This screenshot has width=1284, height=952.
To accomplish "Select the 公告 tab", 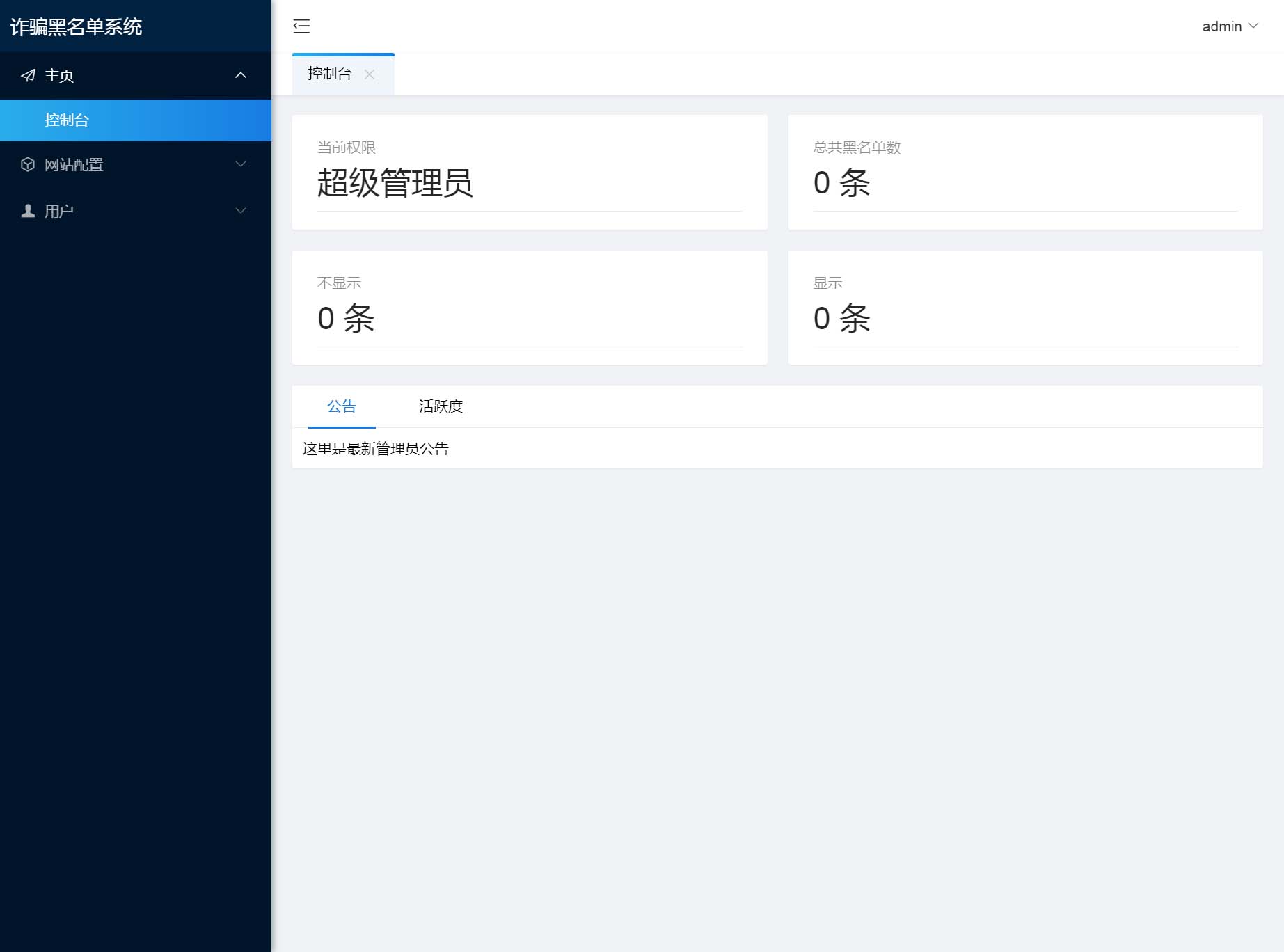I will pos(341,406).
